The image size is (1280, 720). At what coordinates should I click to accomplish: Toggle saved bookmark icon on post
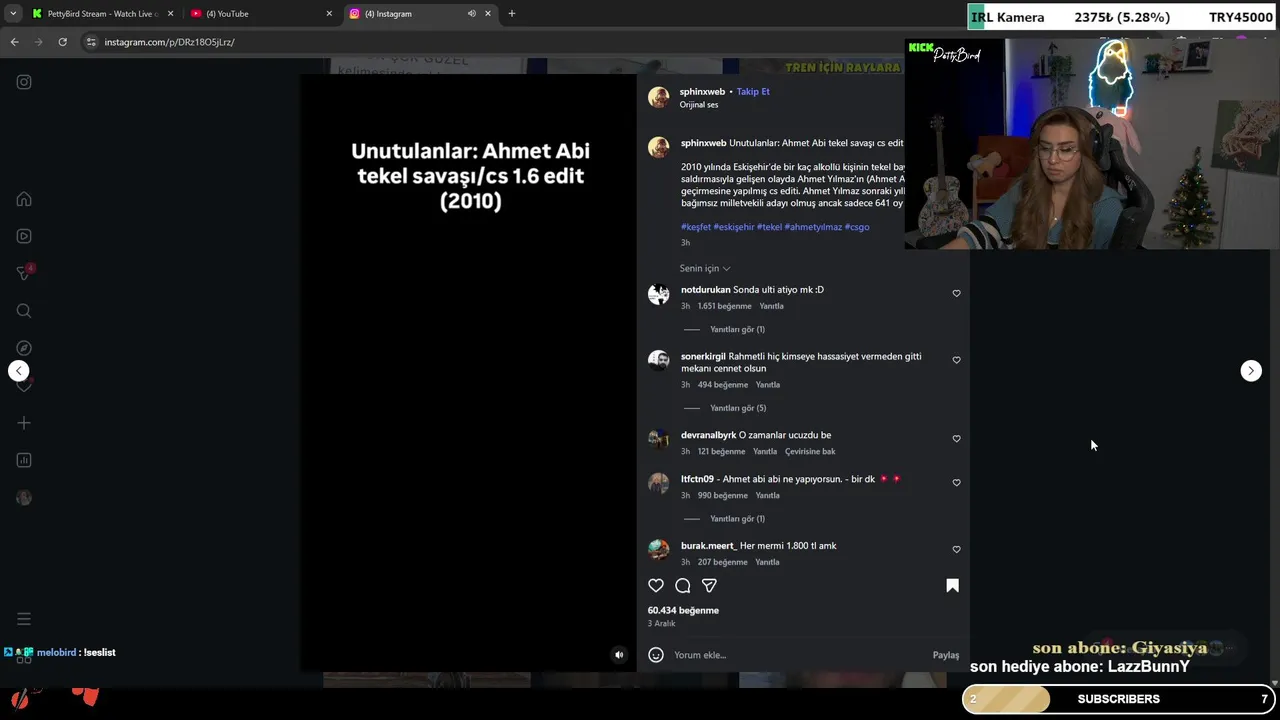[952, 585]
